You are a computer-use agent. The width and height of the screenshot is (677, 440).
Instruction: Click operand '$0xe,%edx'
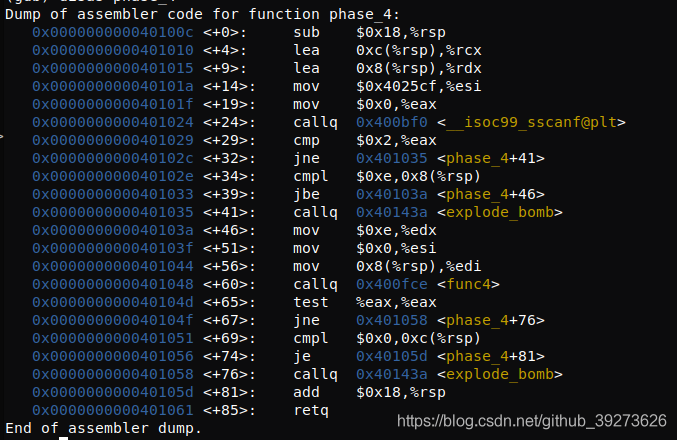(396, 230)
